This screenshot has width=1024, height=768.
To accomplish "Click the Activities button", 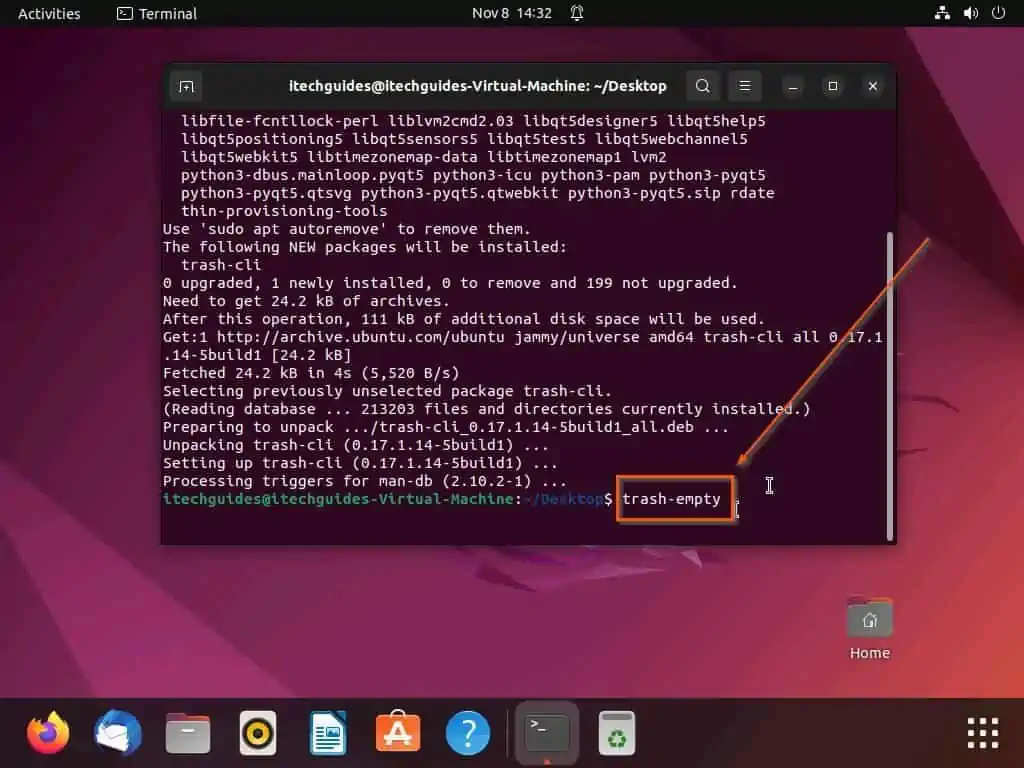I will [49, 13].
